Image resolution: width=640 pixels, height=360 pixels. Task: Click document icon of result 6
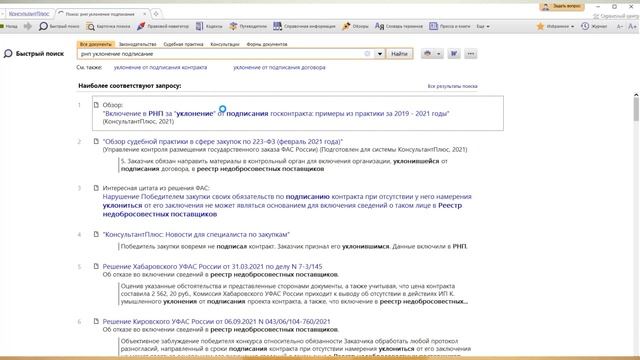pos(96,321)
